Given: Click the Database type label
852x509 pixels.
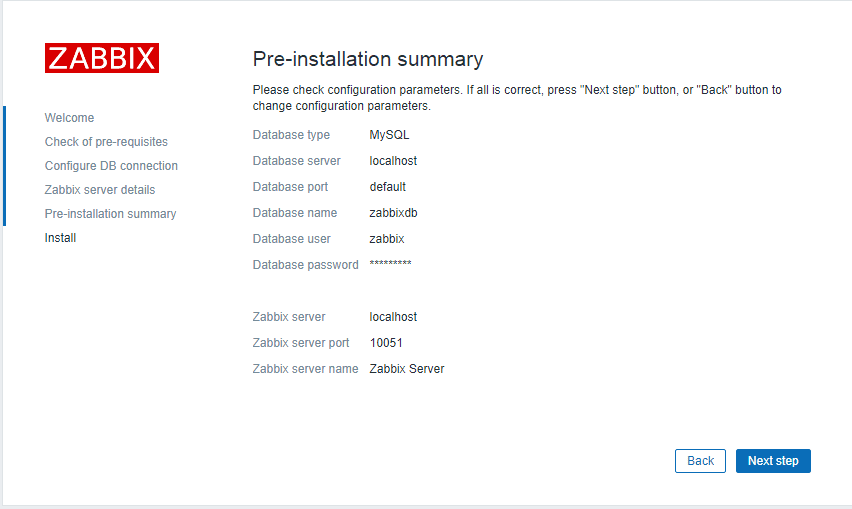Looking at the screenshot, I should click(x=291, y=135).
